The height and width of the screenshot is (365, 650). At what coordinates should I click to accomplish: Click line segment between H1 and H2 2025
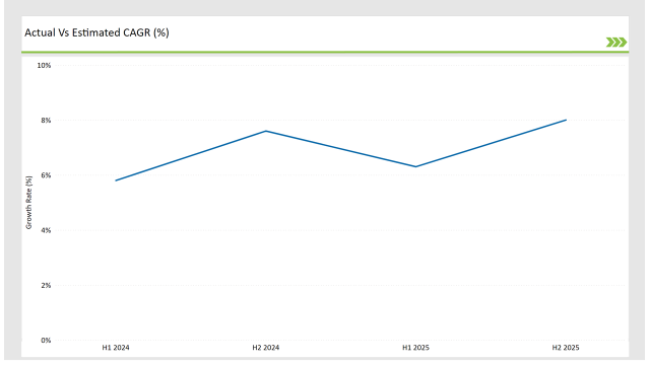point(491,144)
